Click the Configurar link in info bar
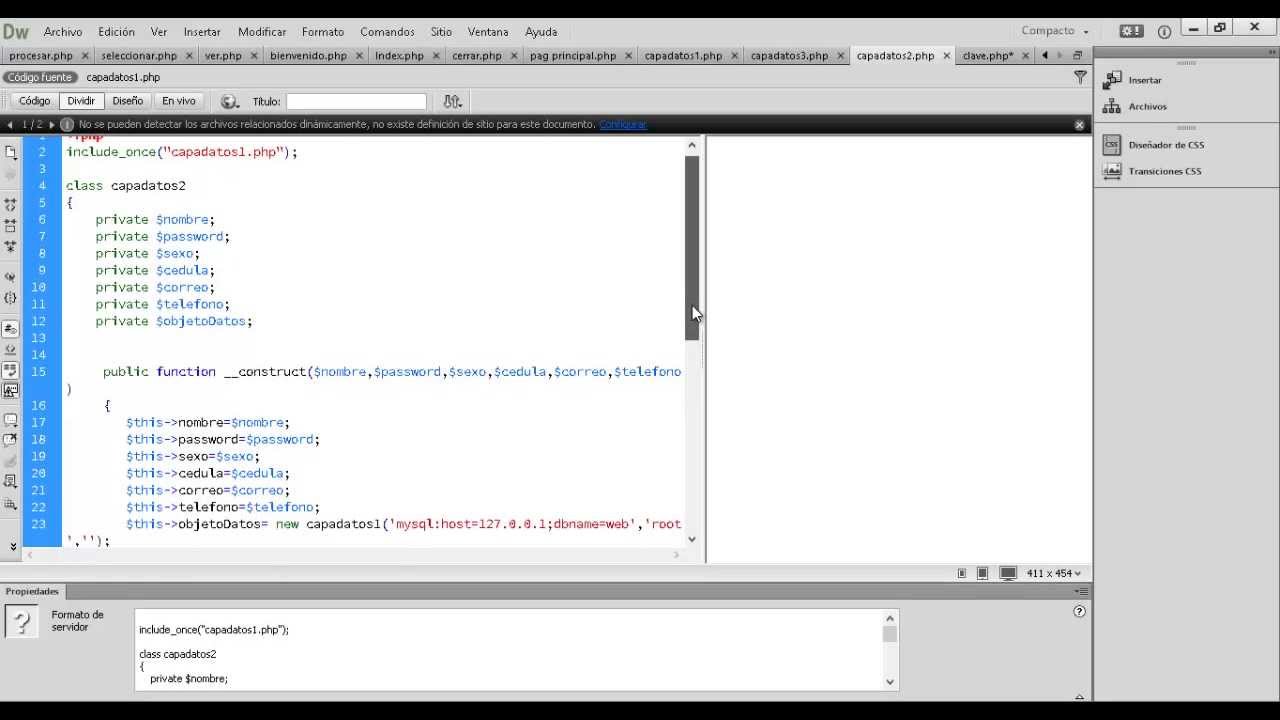Viewport: 1280px width, 720px height. point(623,124)
